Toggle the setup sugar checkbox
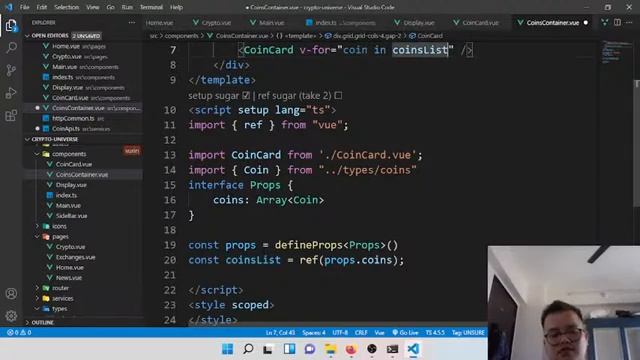Screen dimensions: 640x360 [x=246, y=96]
